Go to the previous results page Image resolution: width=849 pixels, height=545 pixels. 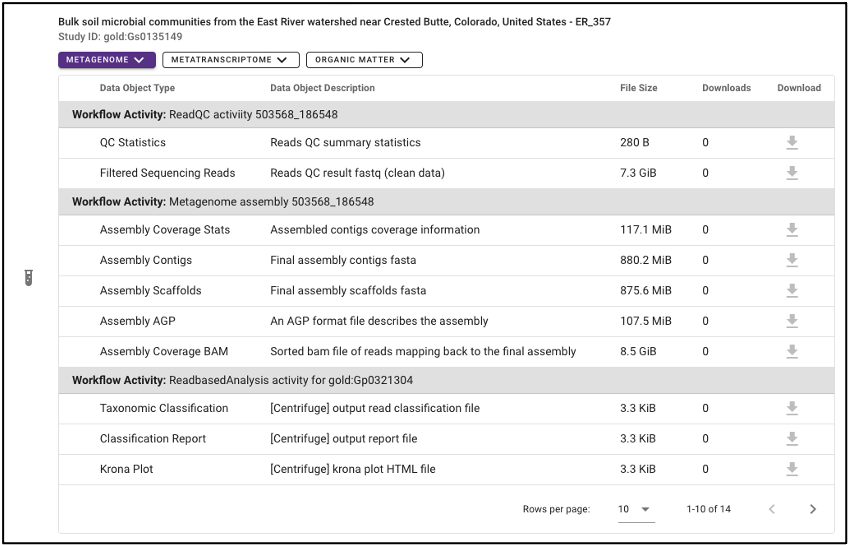[772, 509]
